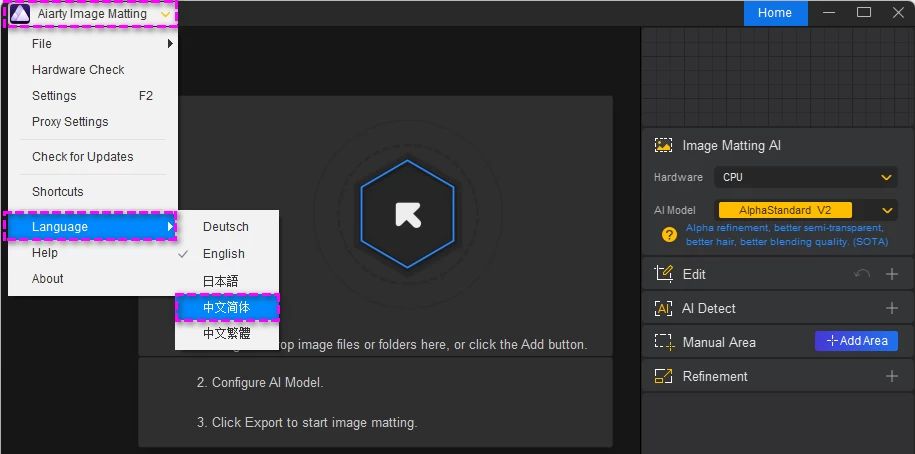Open the Help menu item
915x454 pixels.
(93, 253)
